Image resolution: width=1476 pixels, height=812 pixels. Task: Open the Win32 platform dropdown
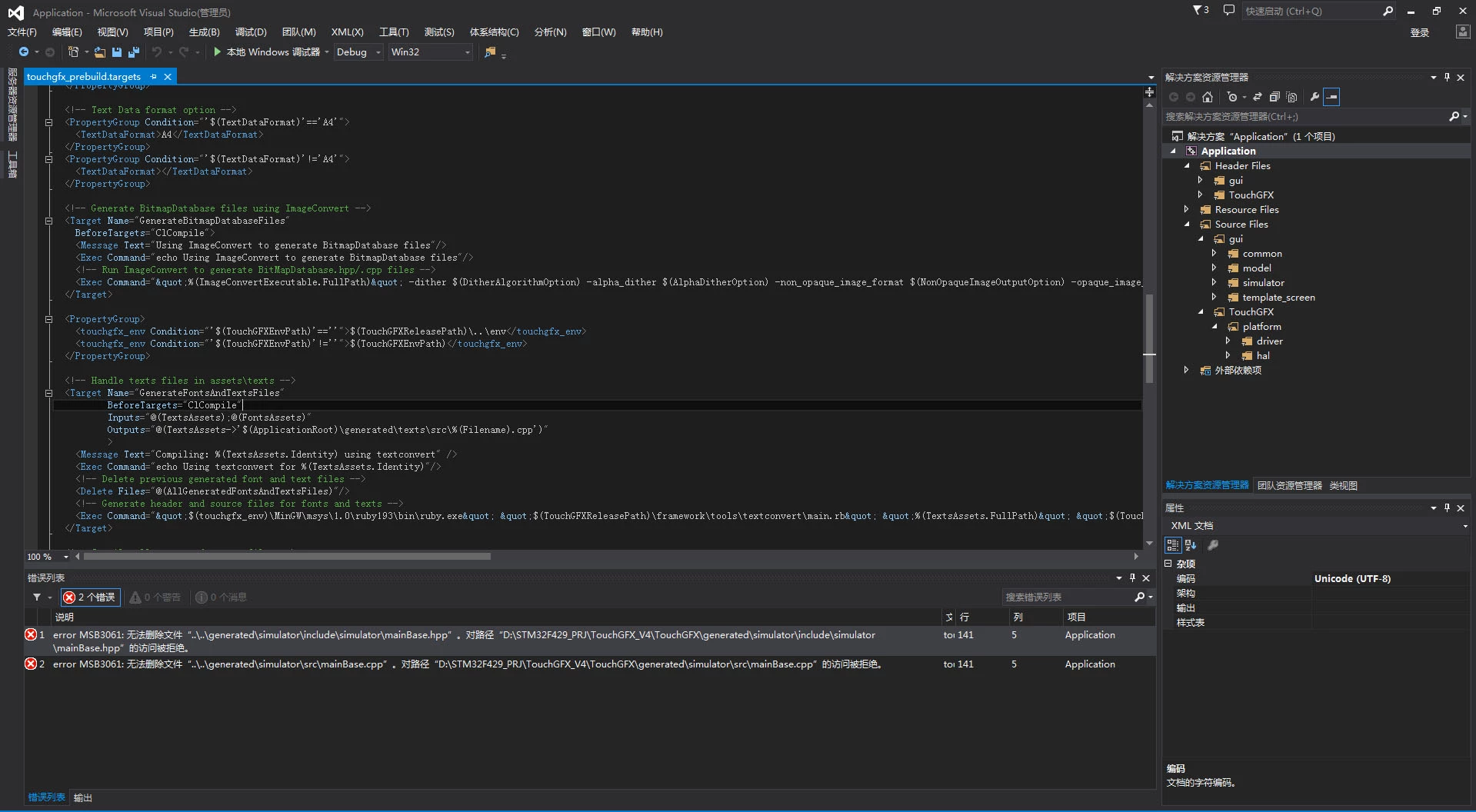[430, 52]
